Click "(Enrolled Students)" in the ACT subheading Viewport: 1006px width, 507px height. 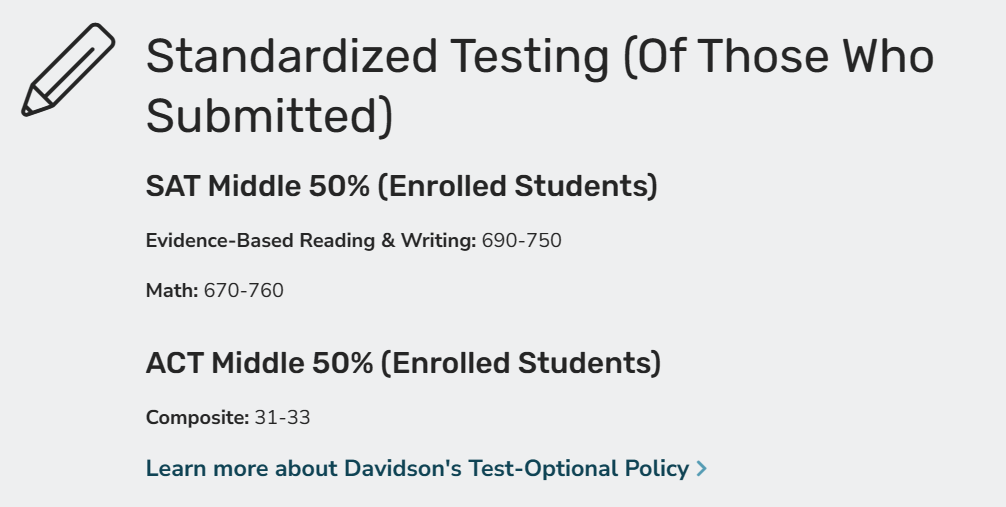tap(521, 363)
